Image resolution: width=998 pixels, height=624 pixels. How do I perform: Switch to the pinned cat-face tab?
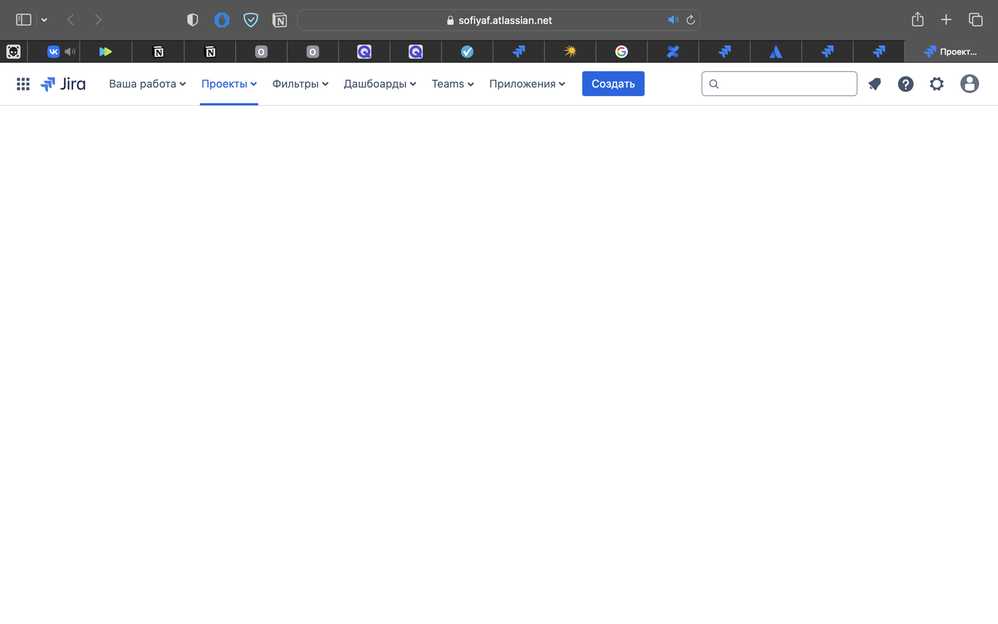pos(13,52)
